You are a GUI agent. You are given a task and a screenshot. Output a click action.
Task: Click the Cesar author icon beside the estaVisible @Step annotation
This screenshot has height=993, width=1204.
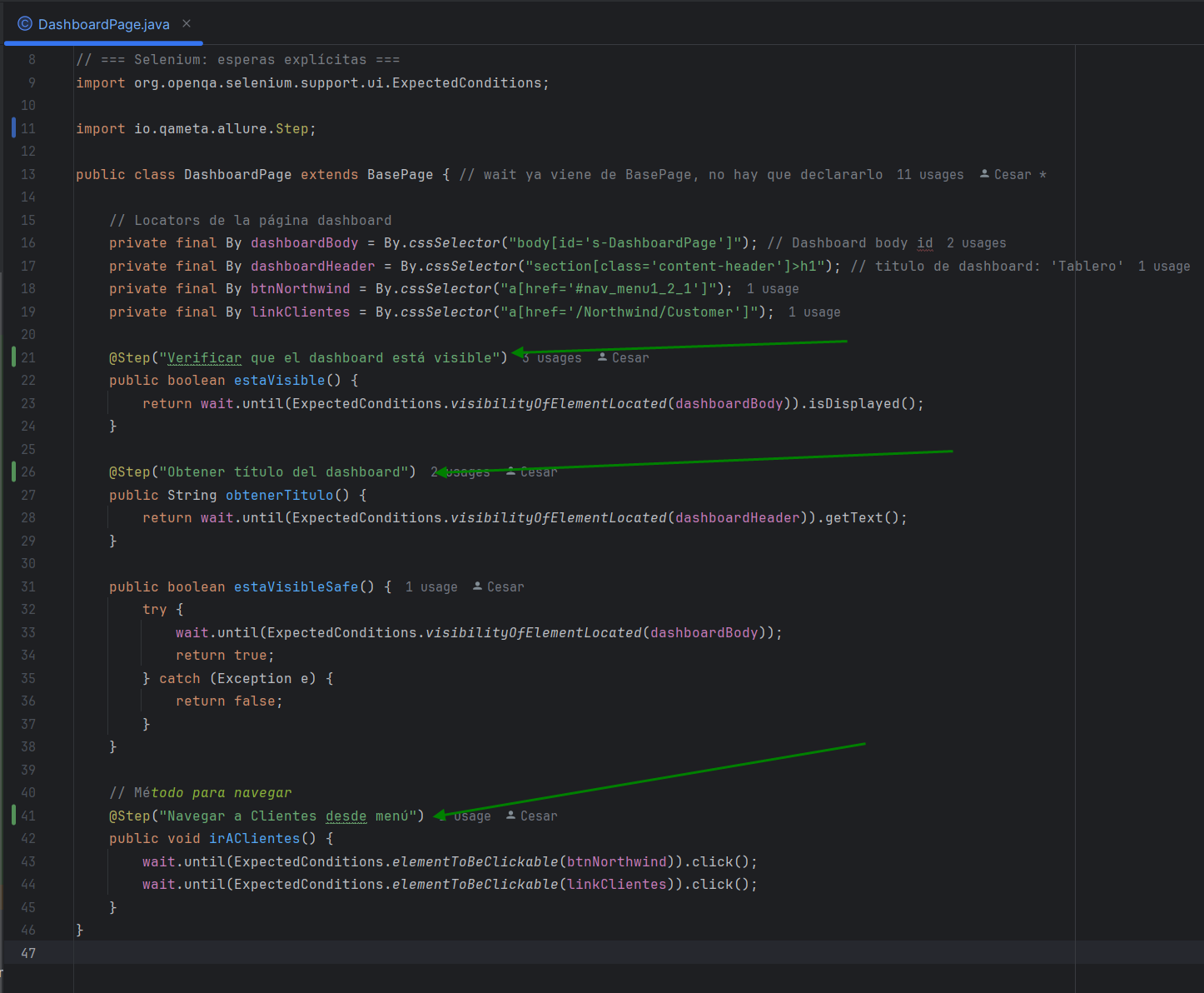601,357
